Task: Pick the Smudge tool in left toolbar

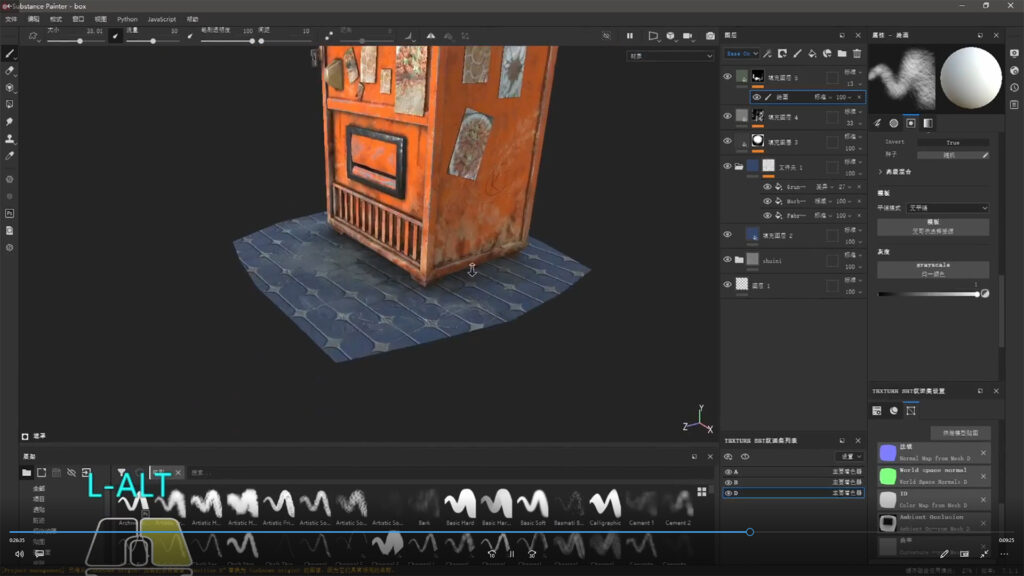Action: (10, 121)
